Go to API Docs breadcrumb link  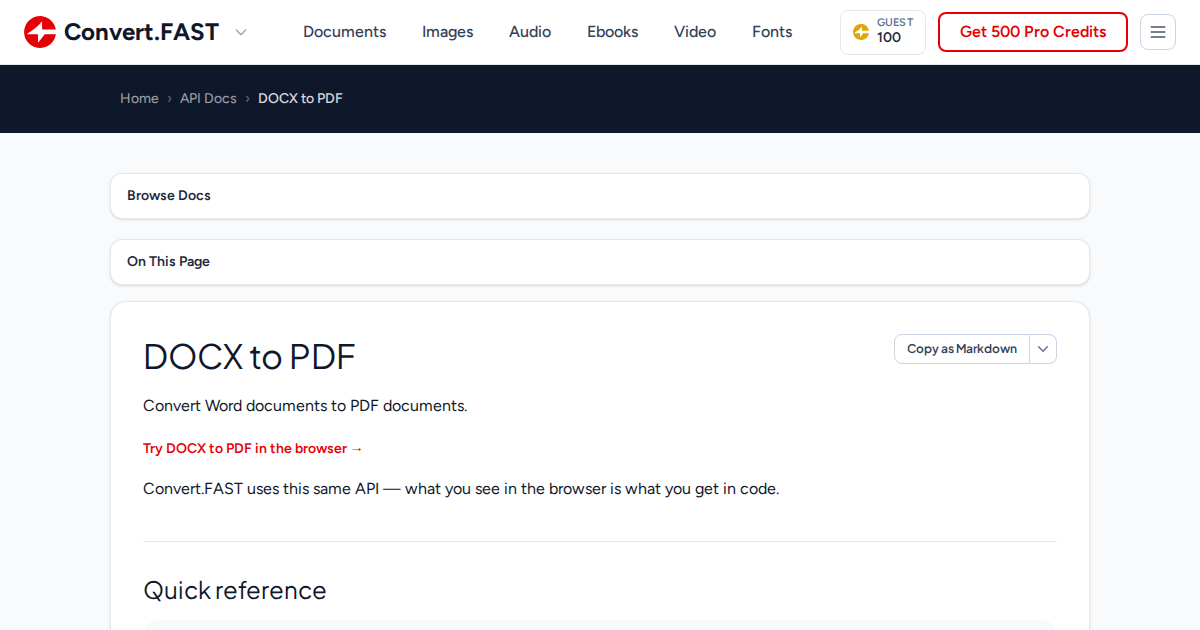tap(208, 98)
